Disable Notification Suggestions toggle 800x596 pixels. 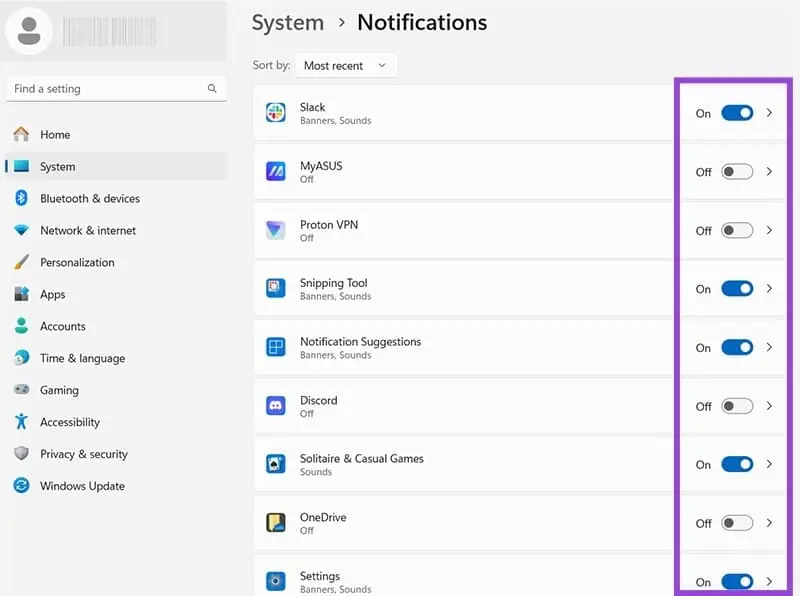pos(737,347)
